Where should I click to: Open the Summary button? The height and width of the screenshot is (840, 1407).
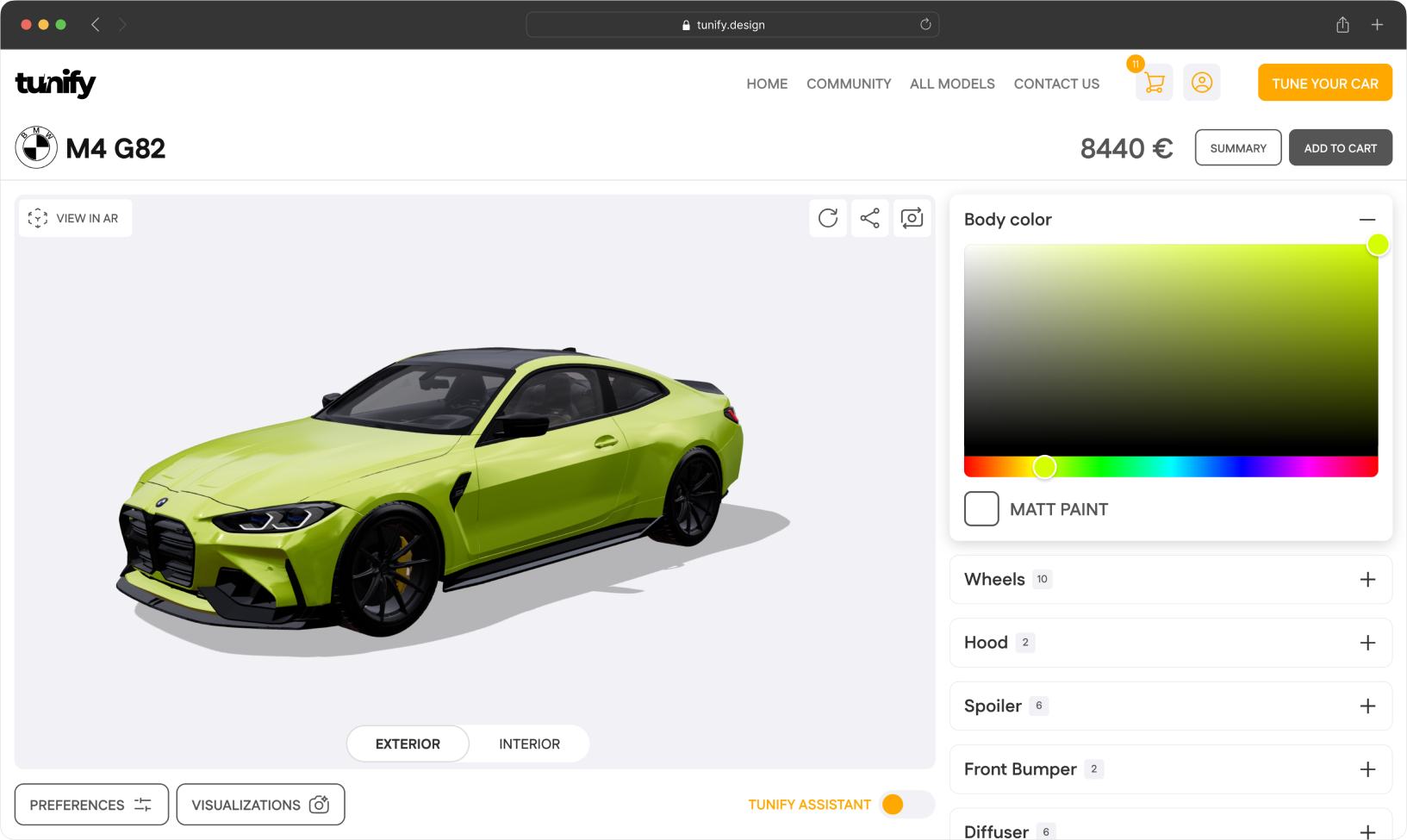click(1237, 148)
